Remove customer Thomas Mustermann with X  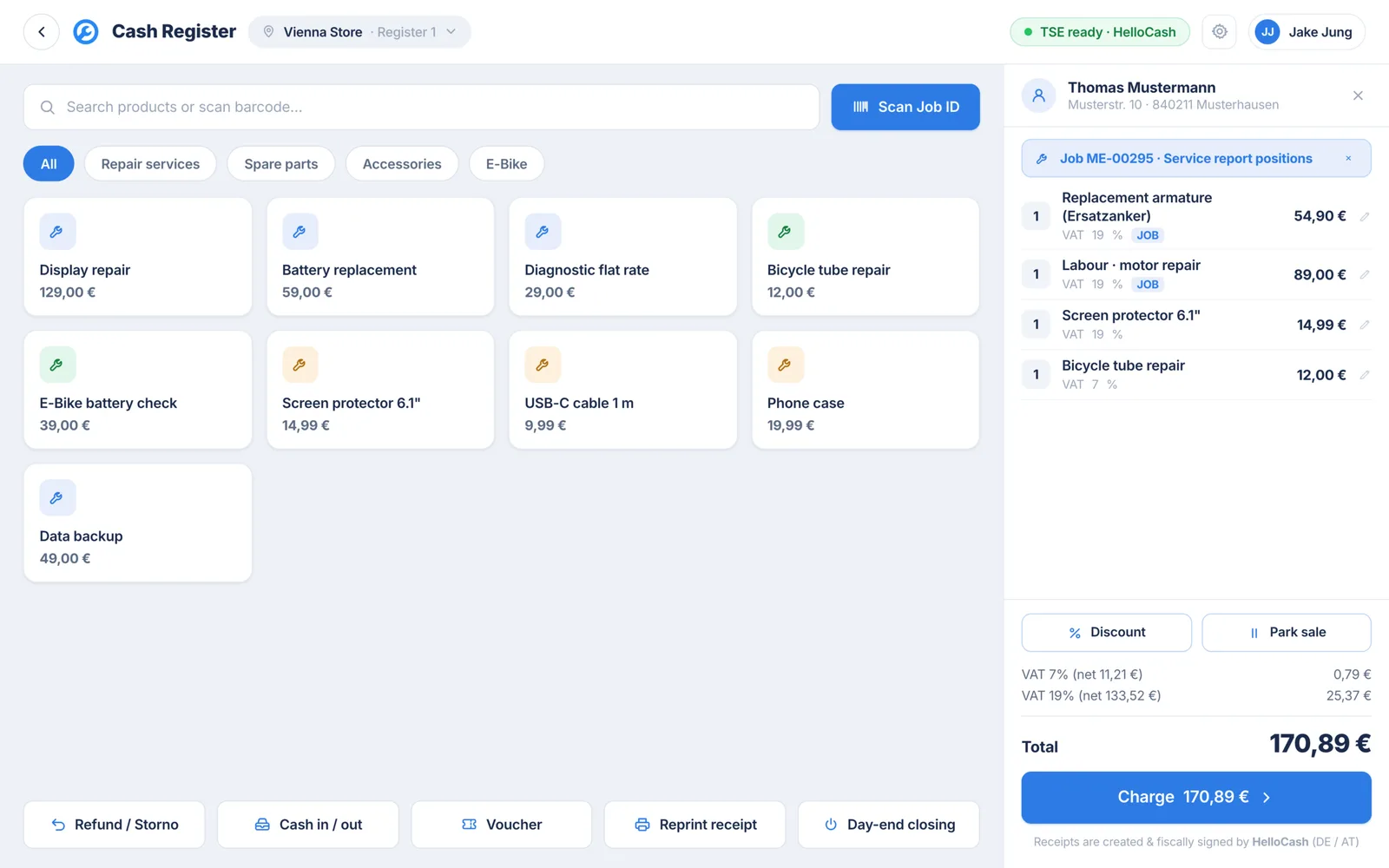click(1358, 95)
